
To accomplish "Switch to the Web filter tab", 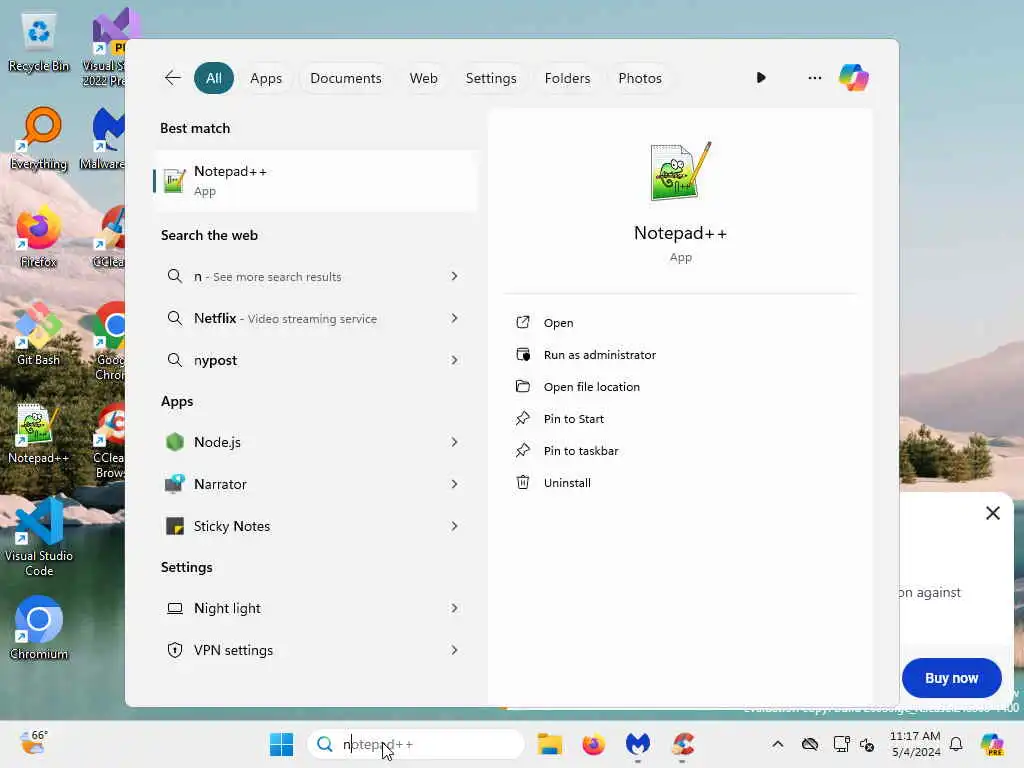I will point(423,78).
